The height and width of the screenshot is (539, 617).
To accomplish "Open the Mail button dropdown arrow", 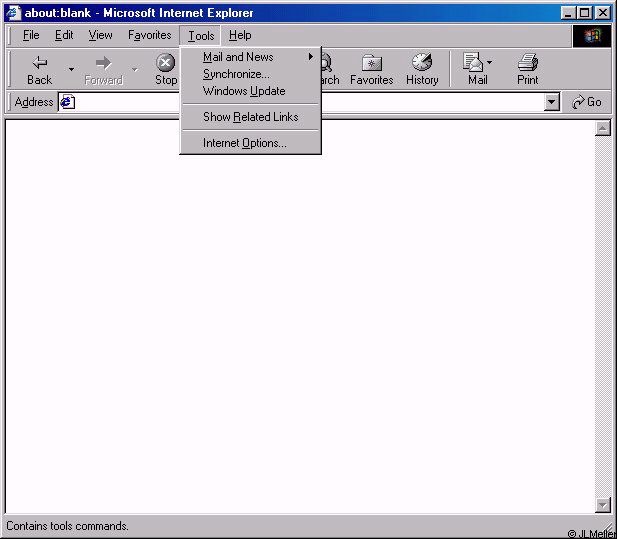I will [x=490, y=63].
